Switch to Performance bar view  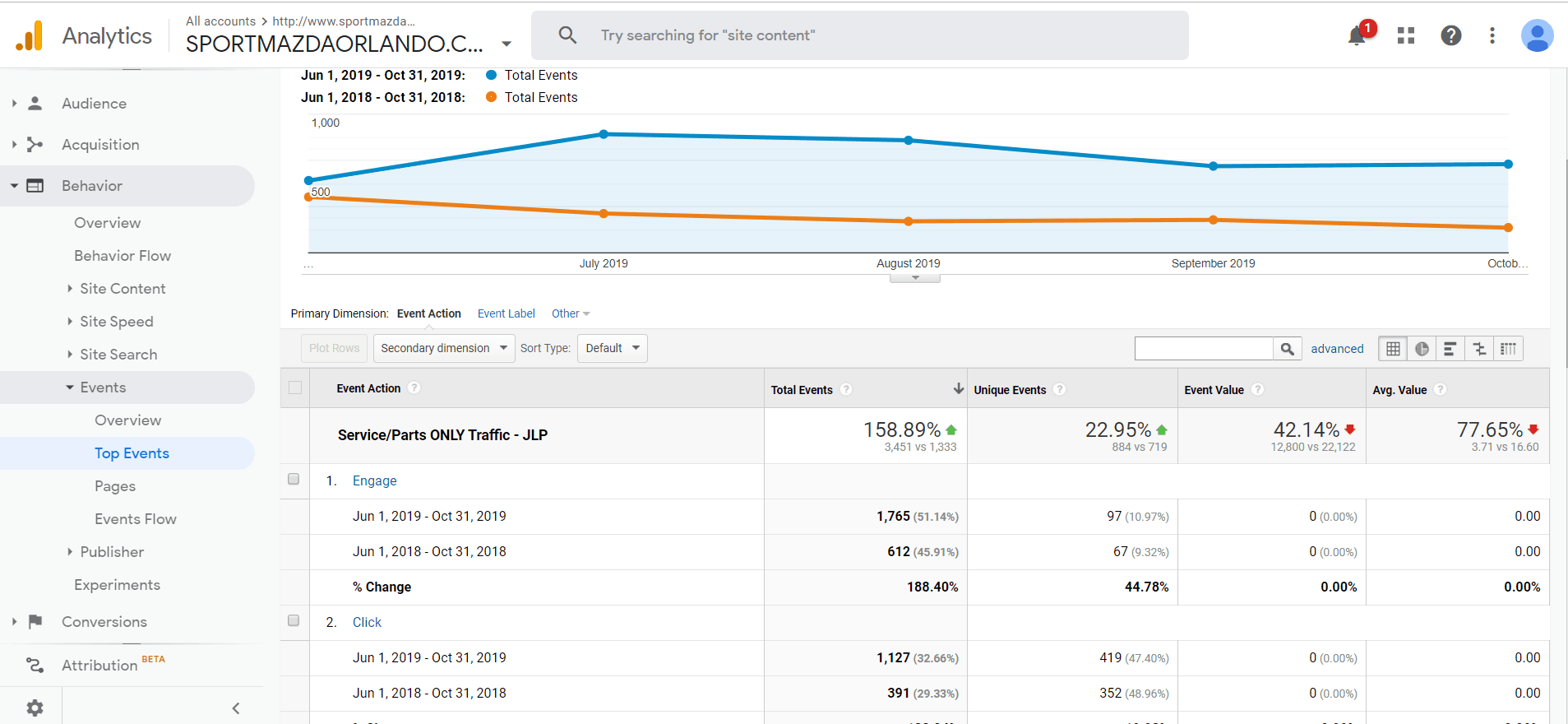click(x=1450, y=349)
